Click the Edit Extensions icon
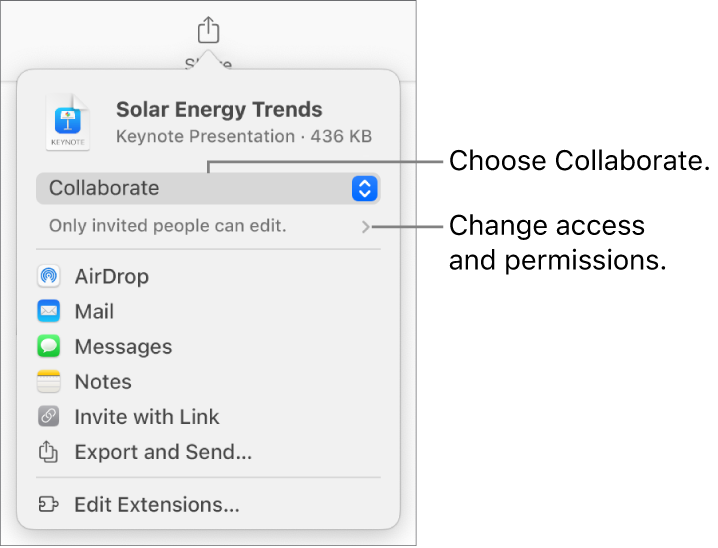718x548 pixels. (x=49, y=505)
